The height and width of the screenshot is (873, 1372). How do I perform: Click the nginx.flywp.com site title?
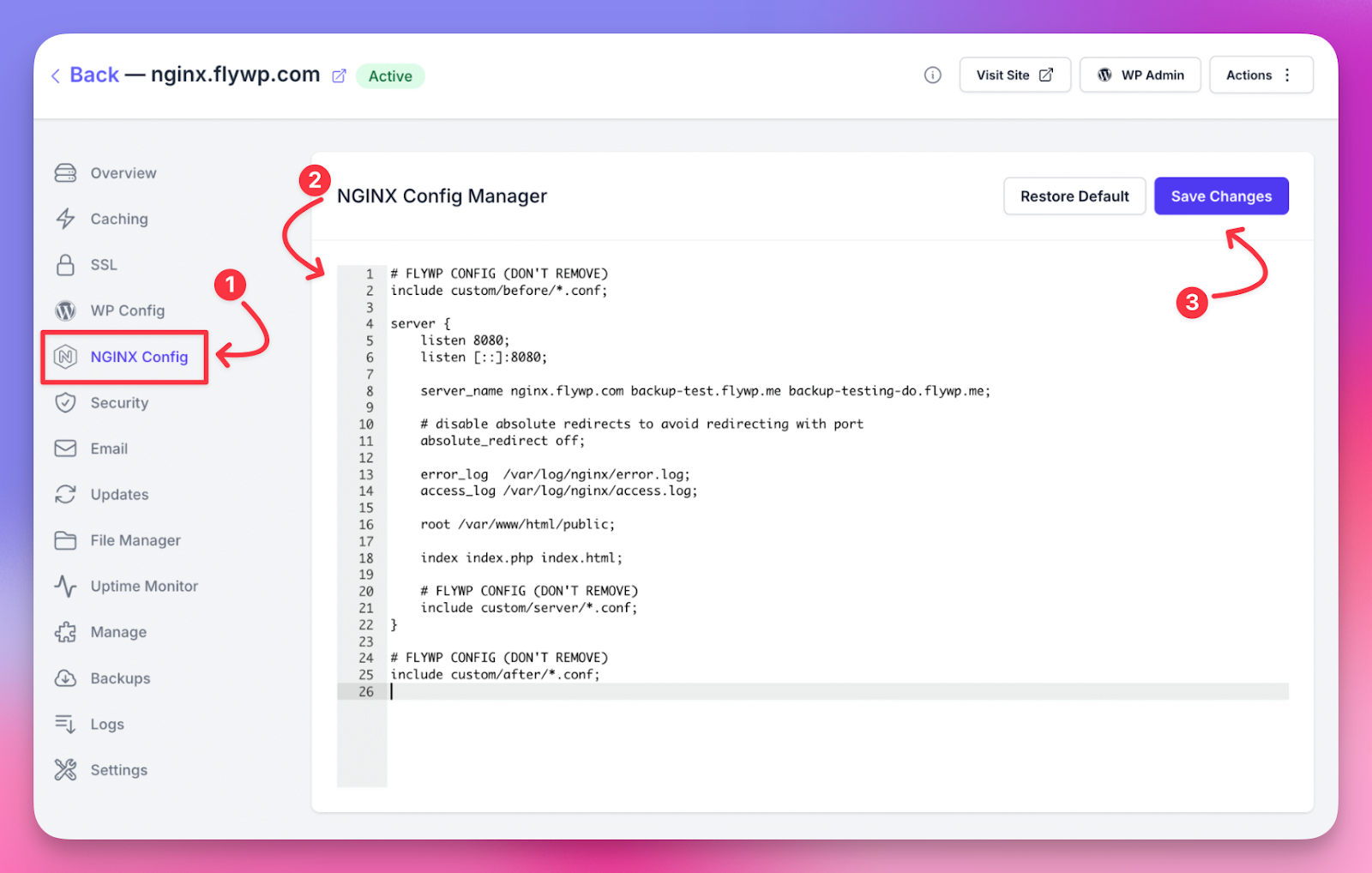tap(235, 75)
